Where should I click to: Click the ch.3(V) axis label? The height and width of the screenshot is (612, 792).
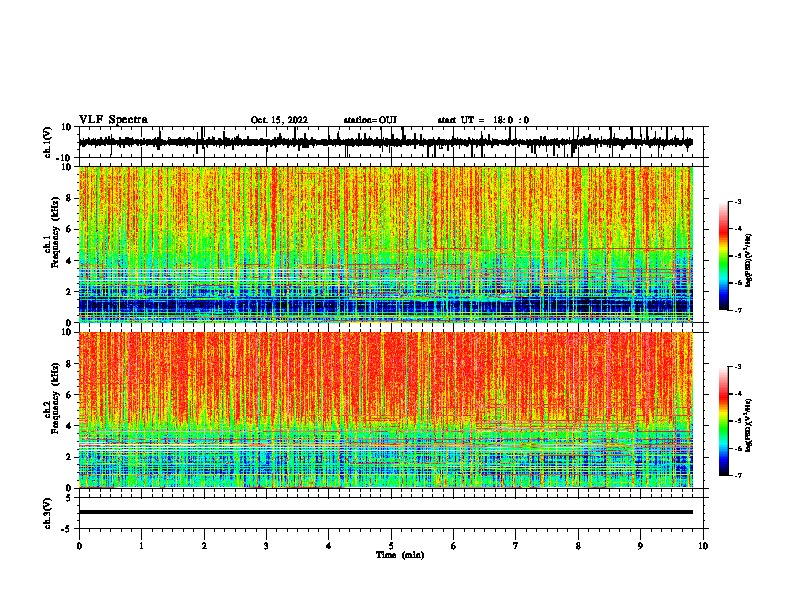click(48, 514)
